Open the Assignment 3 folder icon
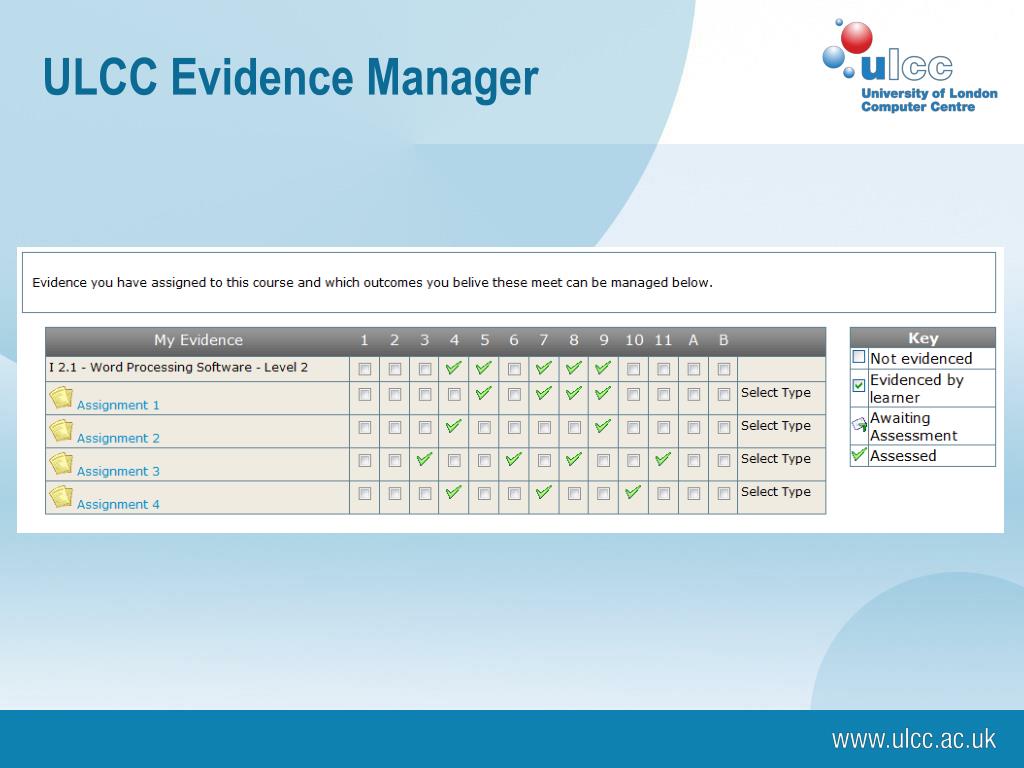This screenshot has width=1024, height=768. point(61,464)
